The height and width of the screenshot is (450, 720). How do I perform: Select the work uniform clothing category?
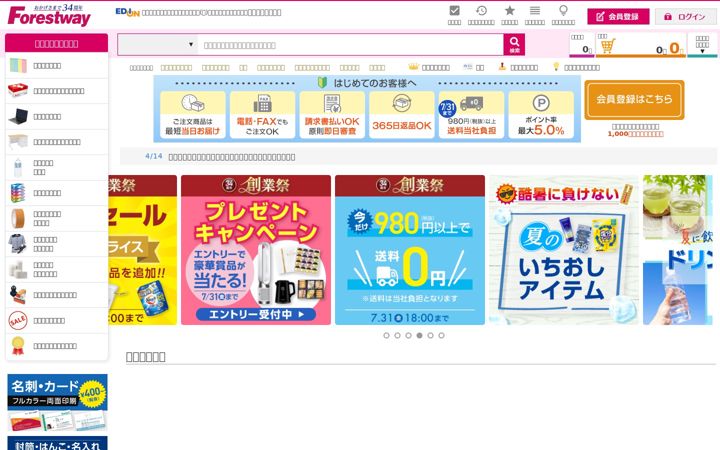click(18, 244)
